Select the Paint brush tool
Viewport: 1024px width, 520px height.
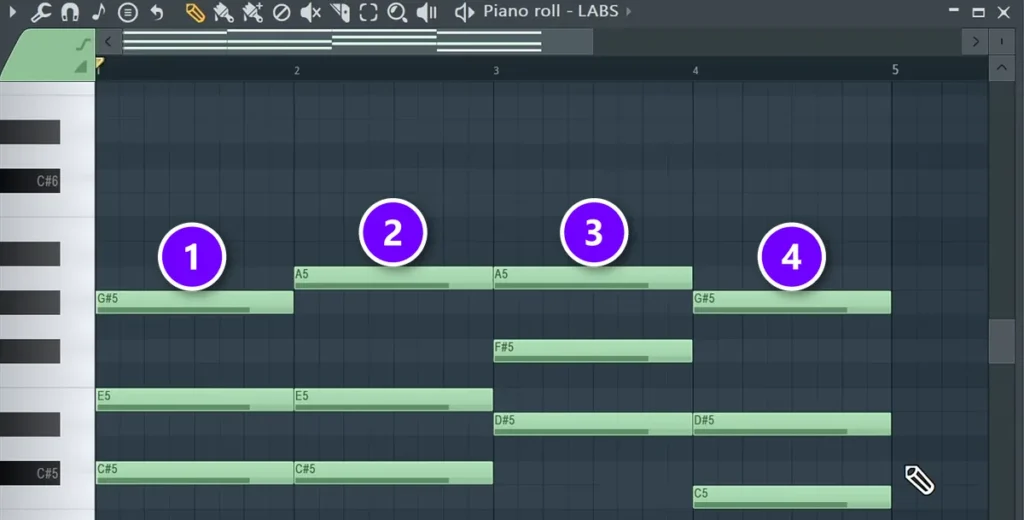pos(223,12)
